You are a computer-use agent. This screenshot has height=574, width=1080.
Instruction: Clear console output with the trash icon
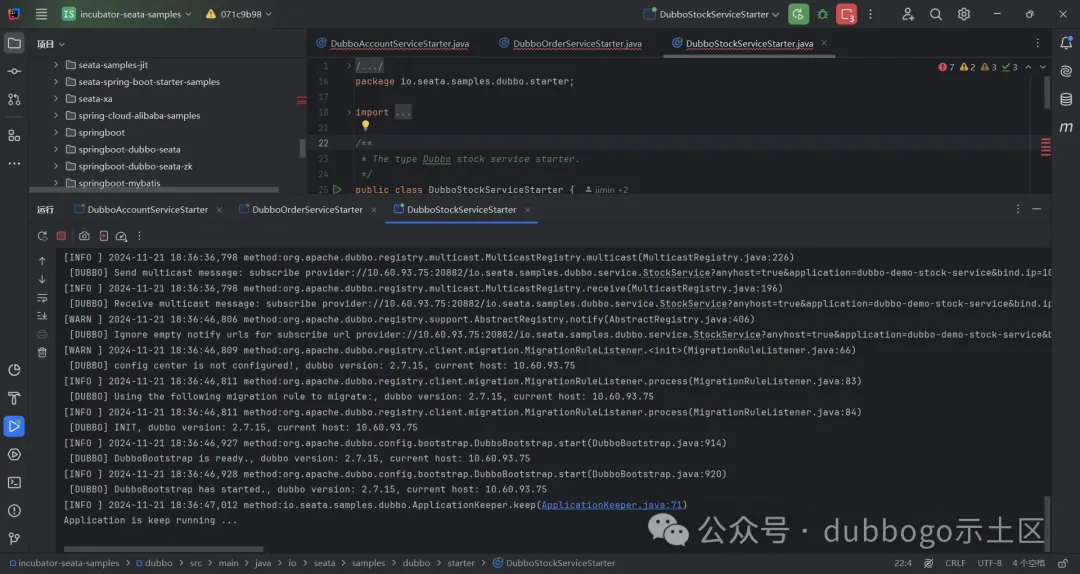click(x=42, y=352)
